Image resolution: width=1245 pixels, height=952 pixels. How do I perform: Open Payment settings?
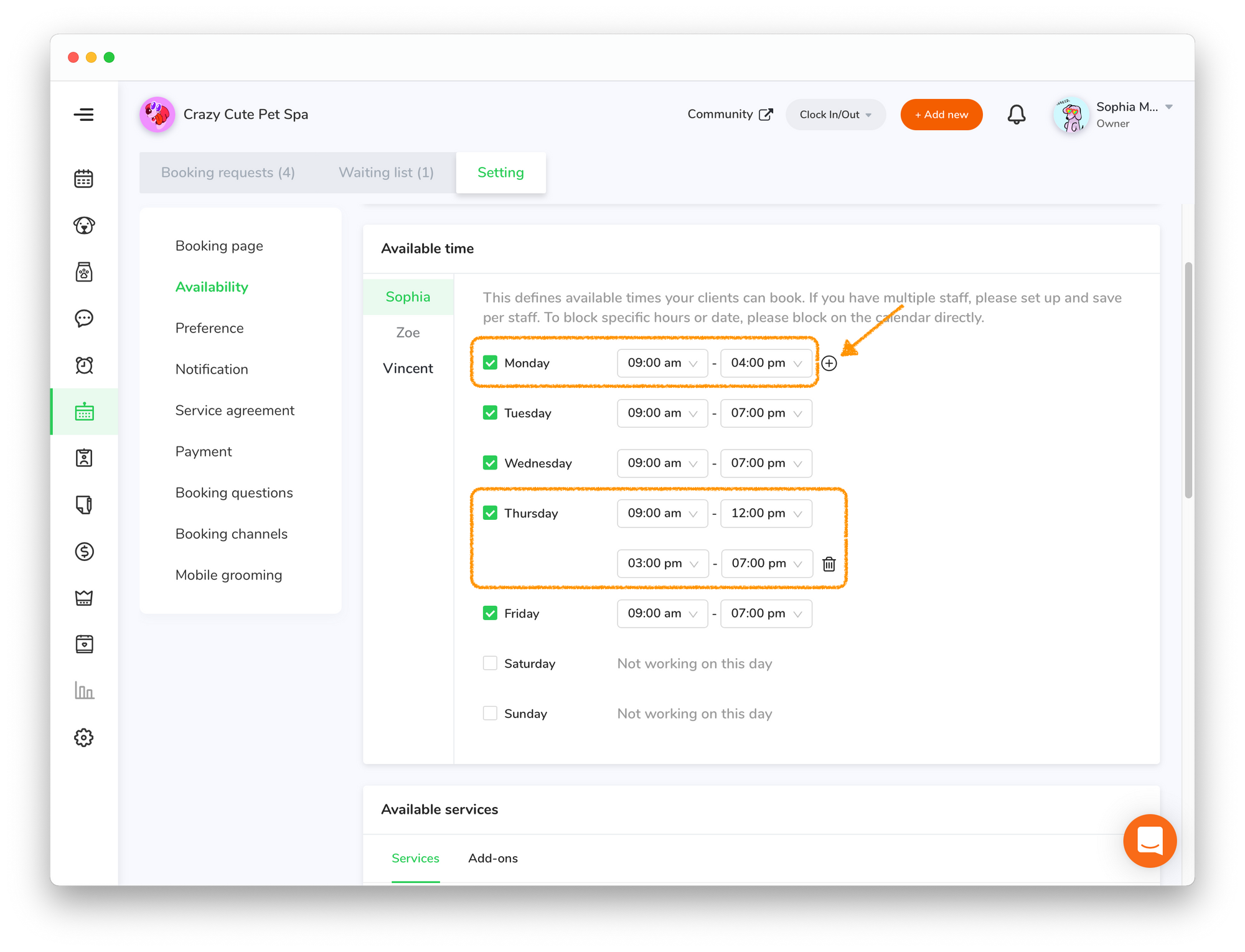[204, 451]
